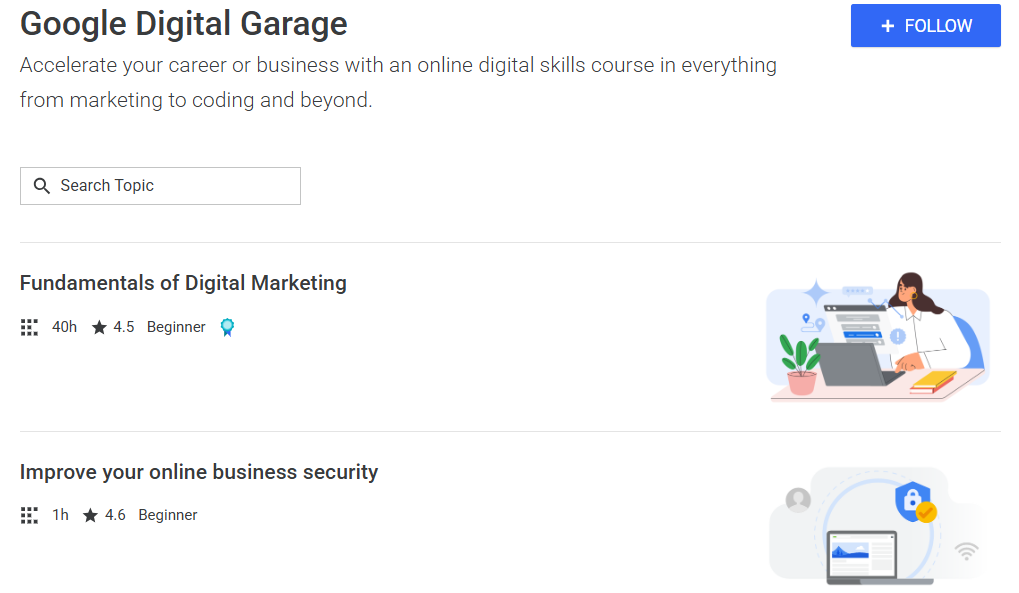The image size is (1019, 593).
Task: Click the 1h duration label
Action: pyautogui.click(x=59, y=514)
